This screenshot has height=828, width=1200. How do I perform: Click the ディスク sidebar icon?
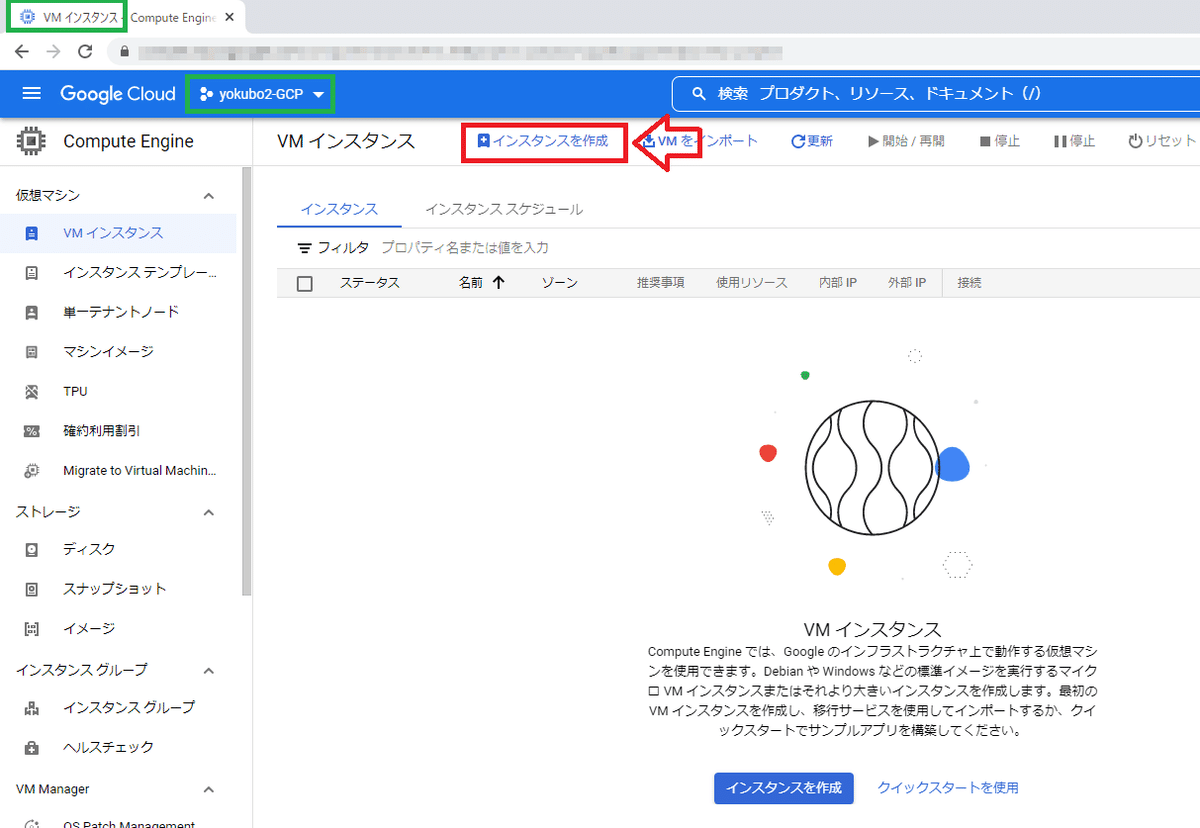point(31,549)
